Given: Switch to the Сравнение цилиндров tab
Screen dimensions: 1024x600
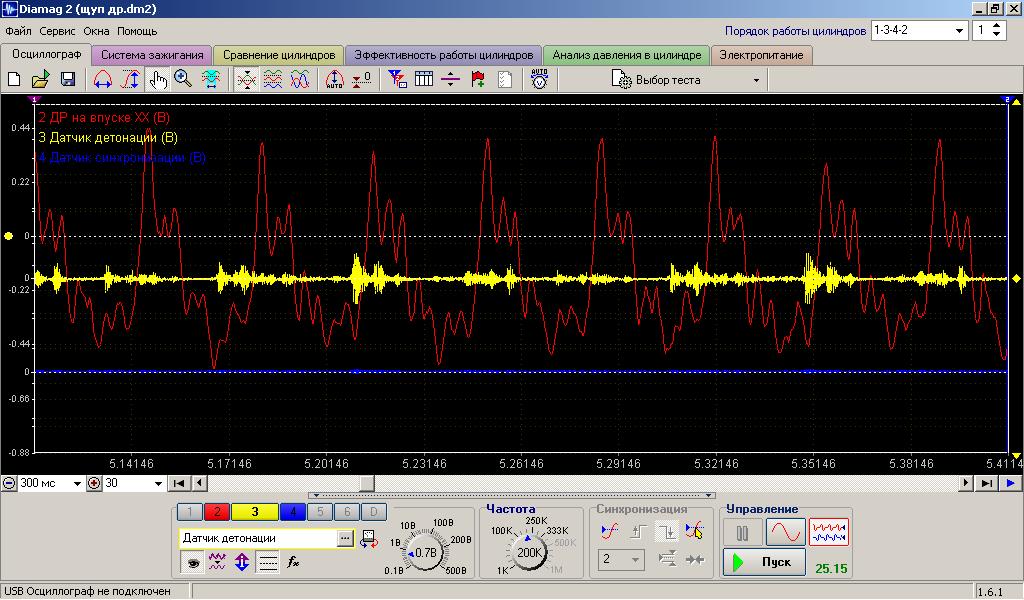Looking at the screenshot, I should [x=279, y=55].
